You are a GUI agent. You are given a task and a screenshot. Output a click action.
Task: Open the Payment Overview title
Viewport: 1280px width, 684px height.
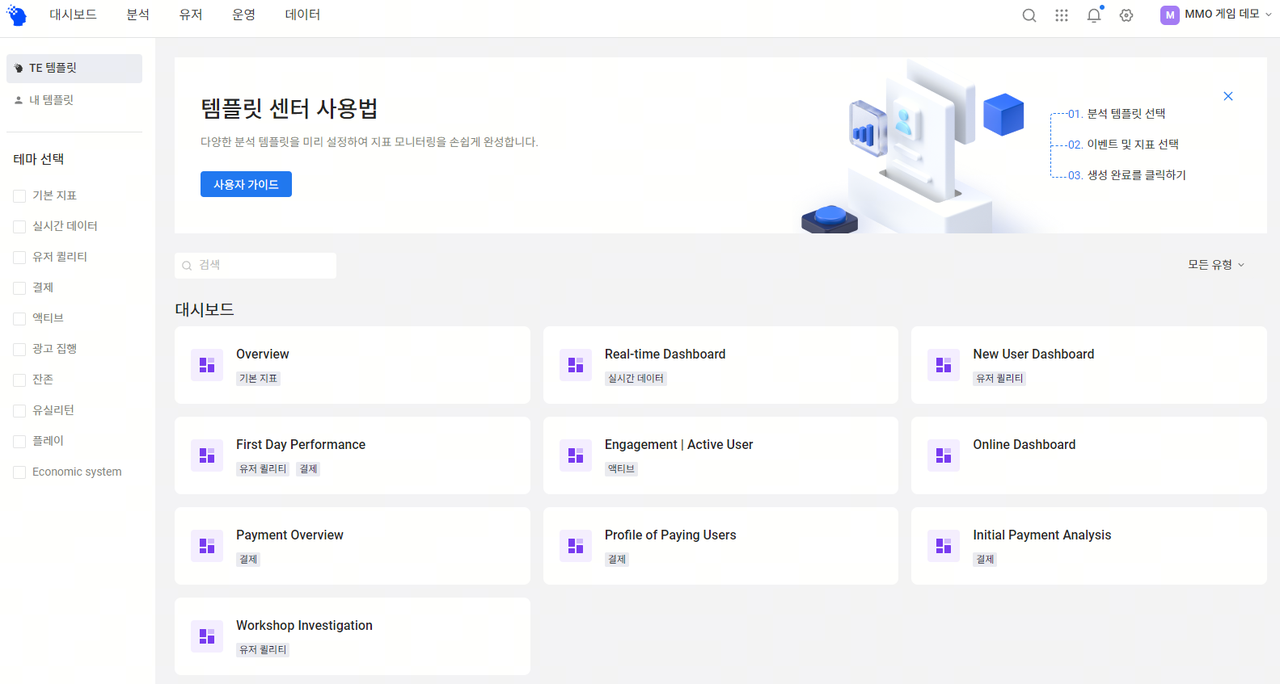[x=290, y=535]
